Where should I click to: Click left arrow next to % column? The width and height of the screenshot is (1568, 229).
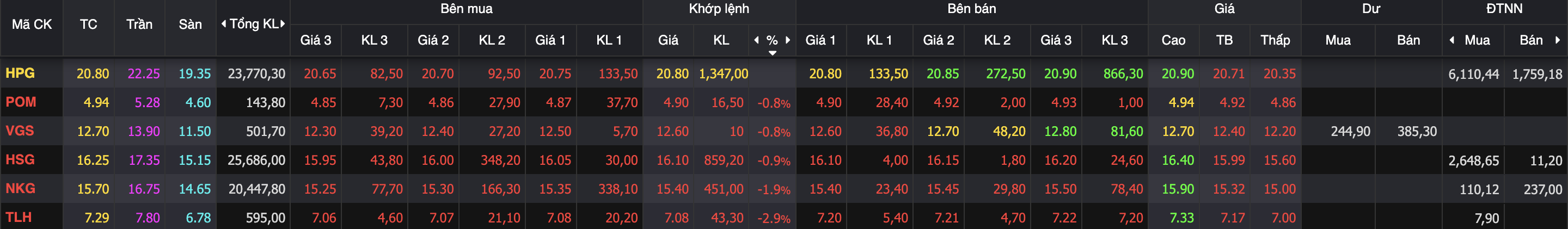click(x=756, y=40)
